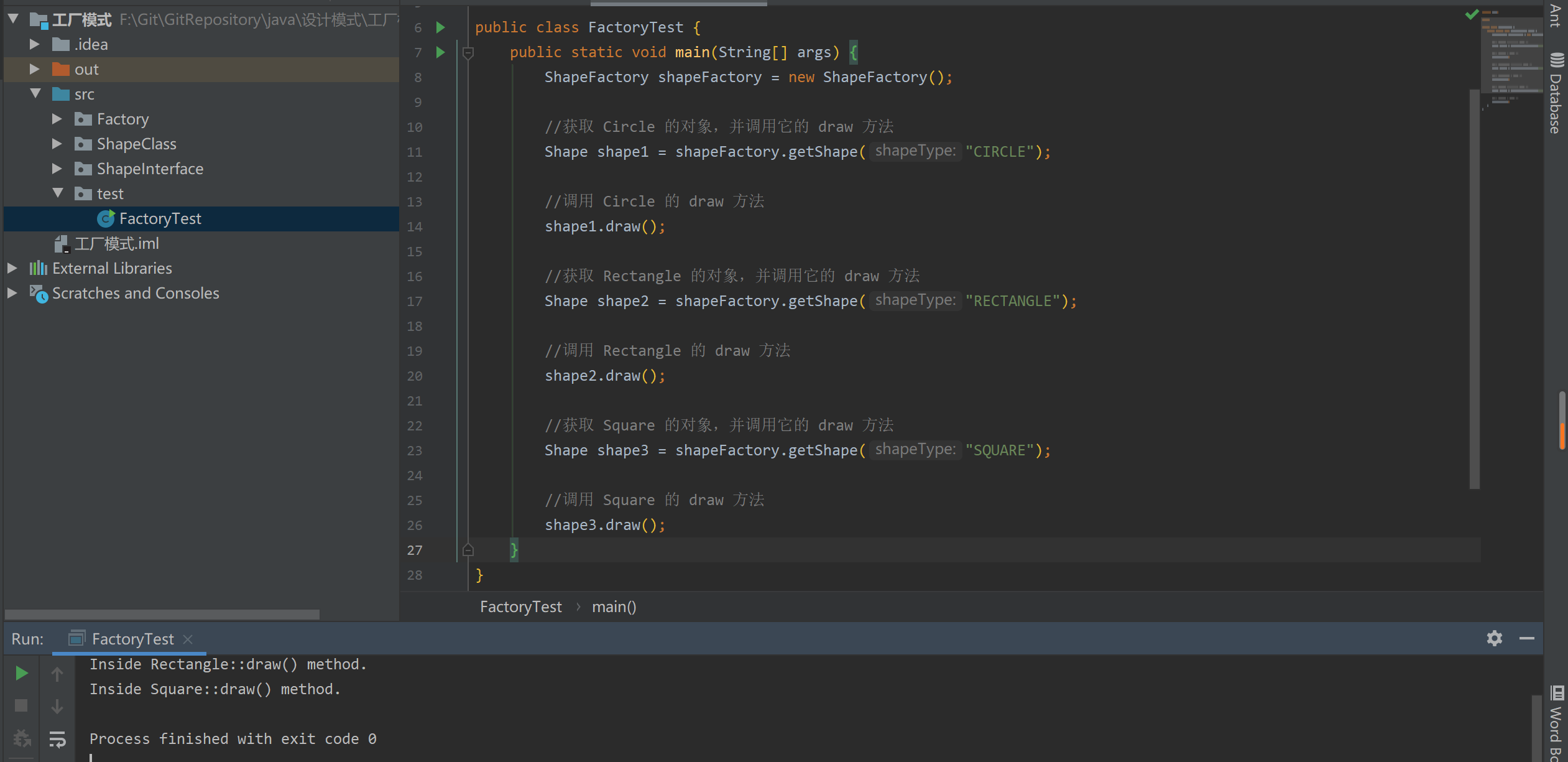Click 'Inside Rectangle::draw() method.' console line
This screenshot has width=1568, height=762.
point(228,664)
